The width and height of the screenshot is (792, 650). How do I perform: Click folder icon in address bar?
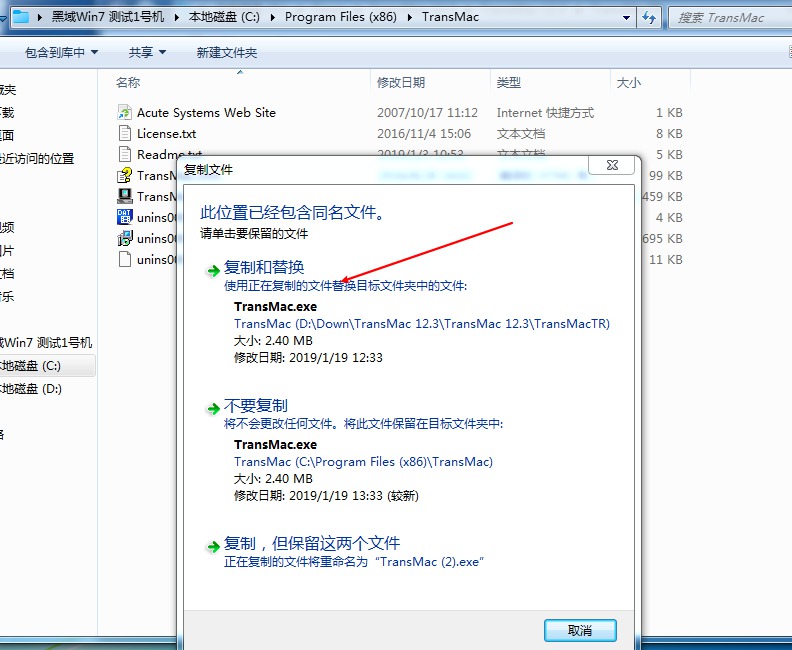(x=21, y=17)
